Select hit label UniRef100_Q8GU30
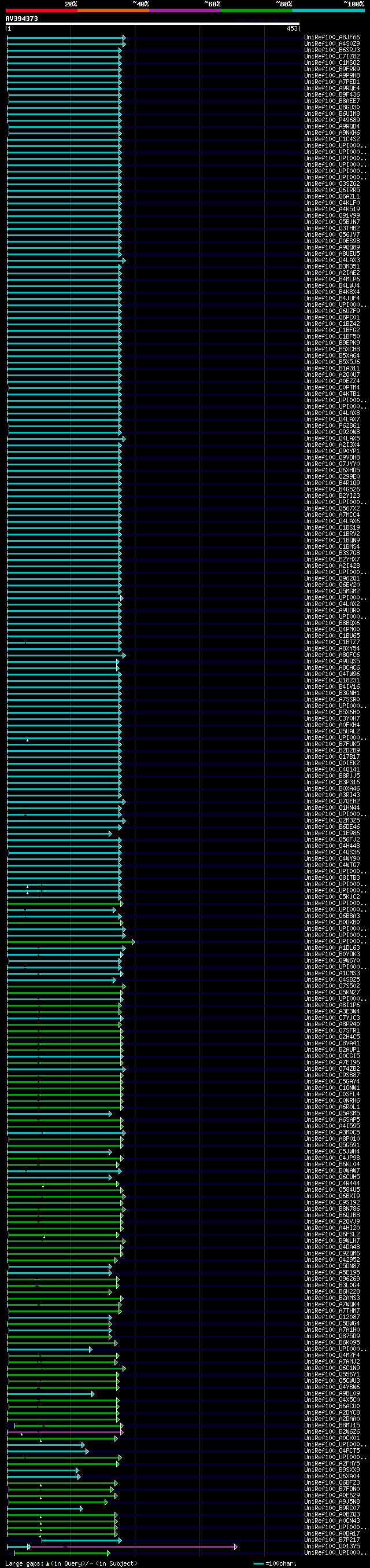The image size is (370, 1568). pyautogui.click(x=332, y=108)
